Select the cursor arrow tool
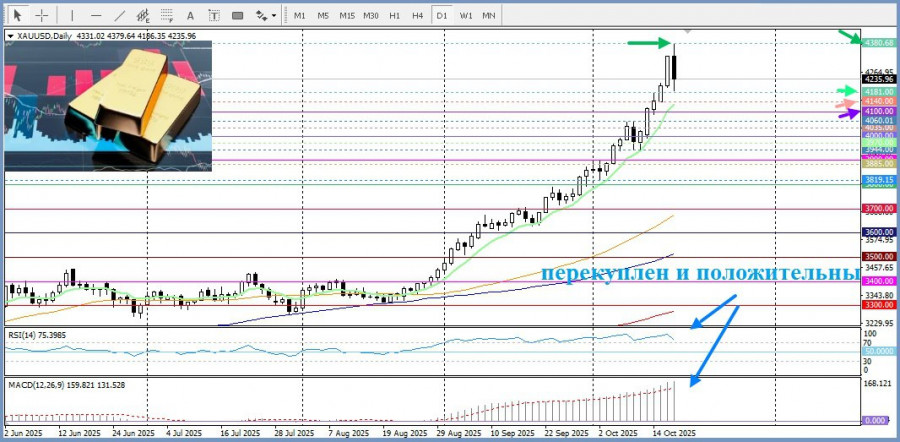The height and width of the screenshot is (442, 900). (17, 15)
